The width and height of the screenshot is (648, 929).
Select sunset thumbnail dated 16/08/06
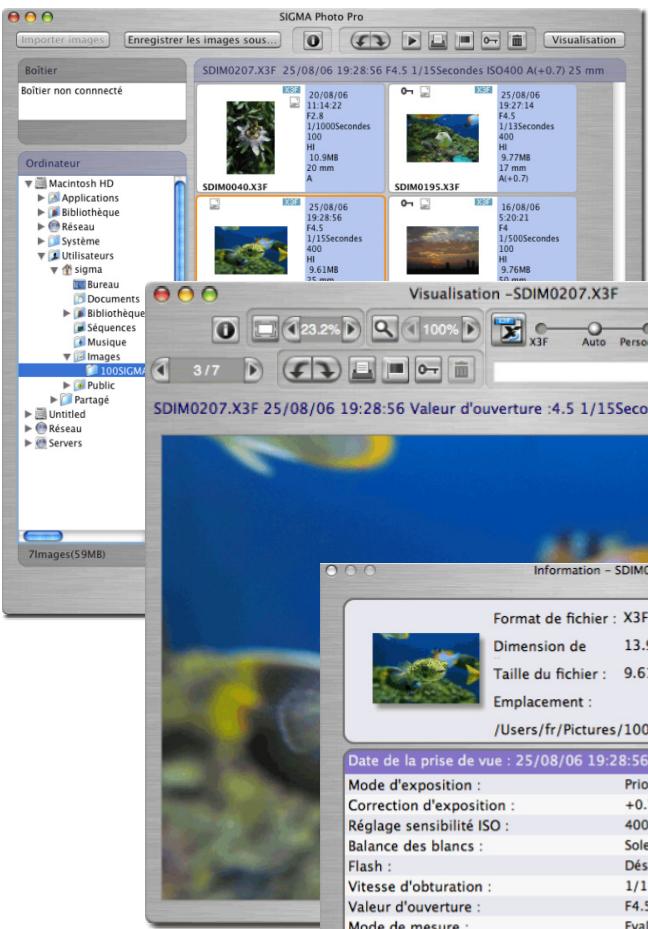tap(442, 249)
